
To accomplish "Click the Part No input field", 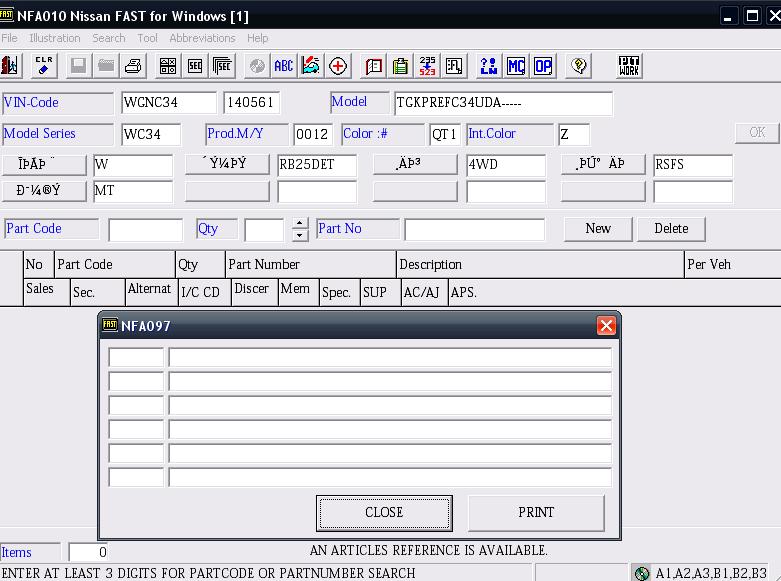I will click(x=475, y=230).
